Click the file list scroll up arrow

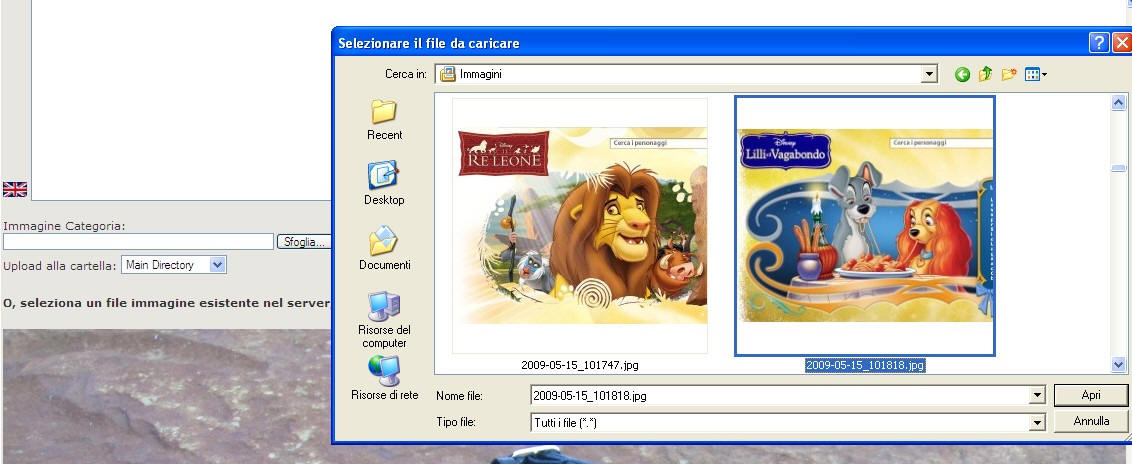[x=1118, y=102]
